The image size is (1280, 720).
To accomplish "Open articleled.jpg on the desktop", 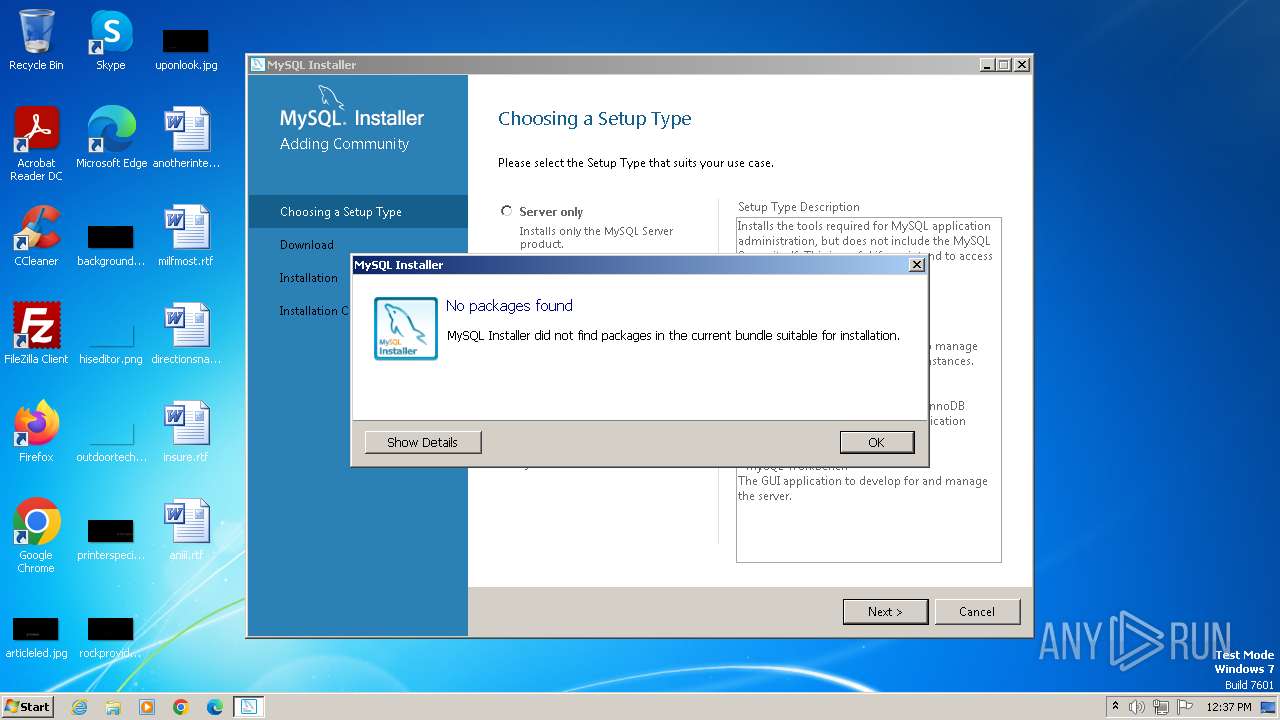I will pyautogui.click(x=36, y=637).
